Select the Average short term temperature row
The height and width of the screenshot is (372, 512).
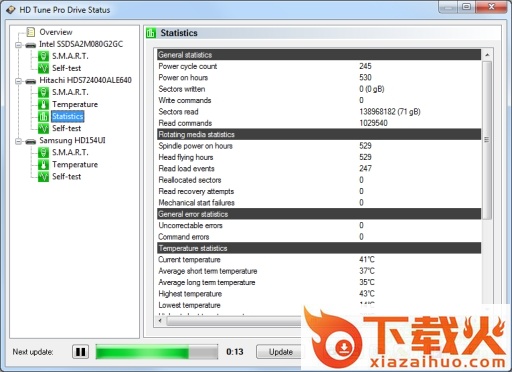click(319, 271)
